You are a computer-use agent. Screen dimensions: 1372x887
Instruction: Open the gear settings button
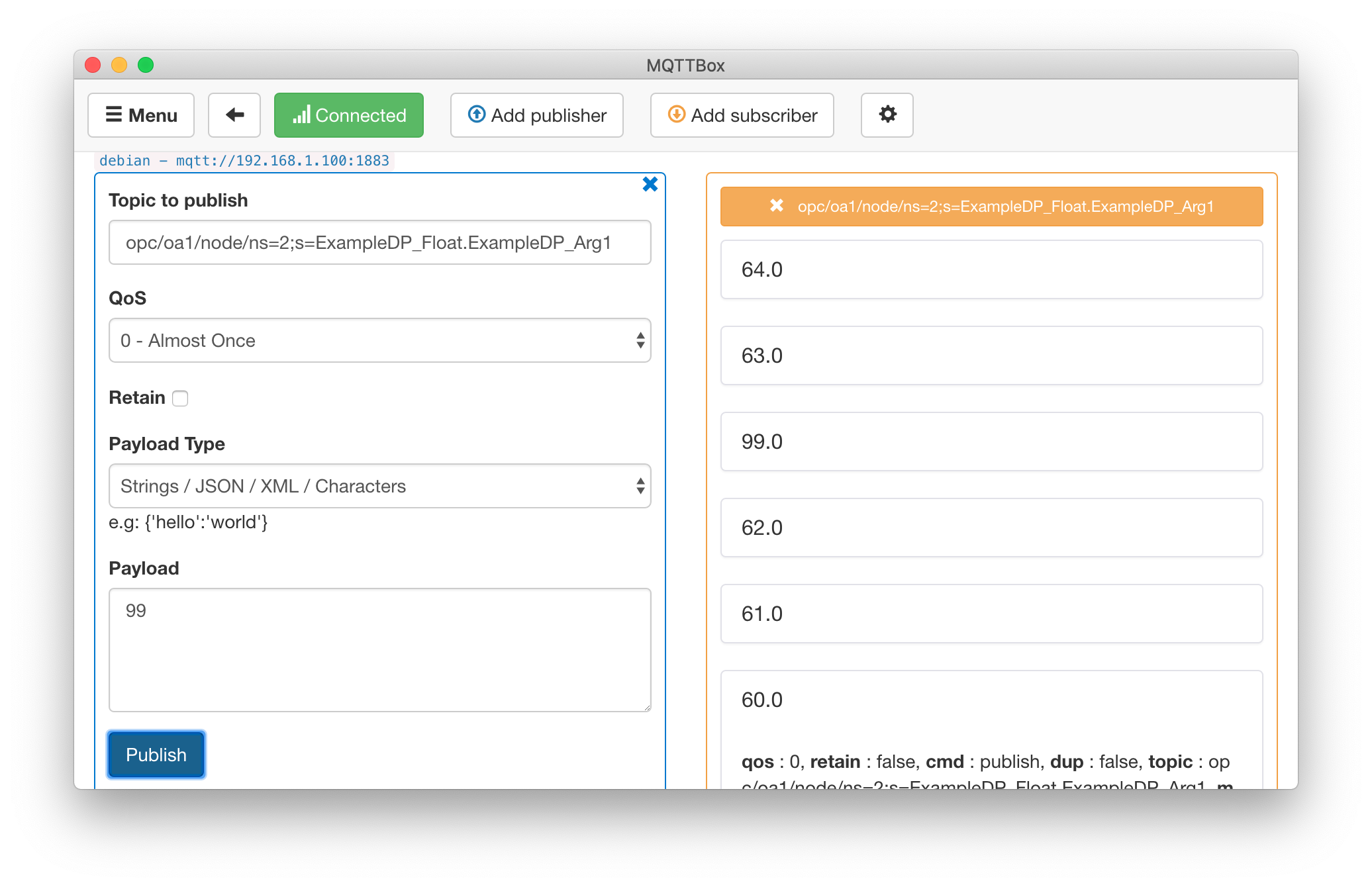887,115
